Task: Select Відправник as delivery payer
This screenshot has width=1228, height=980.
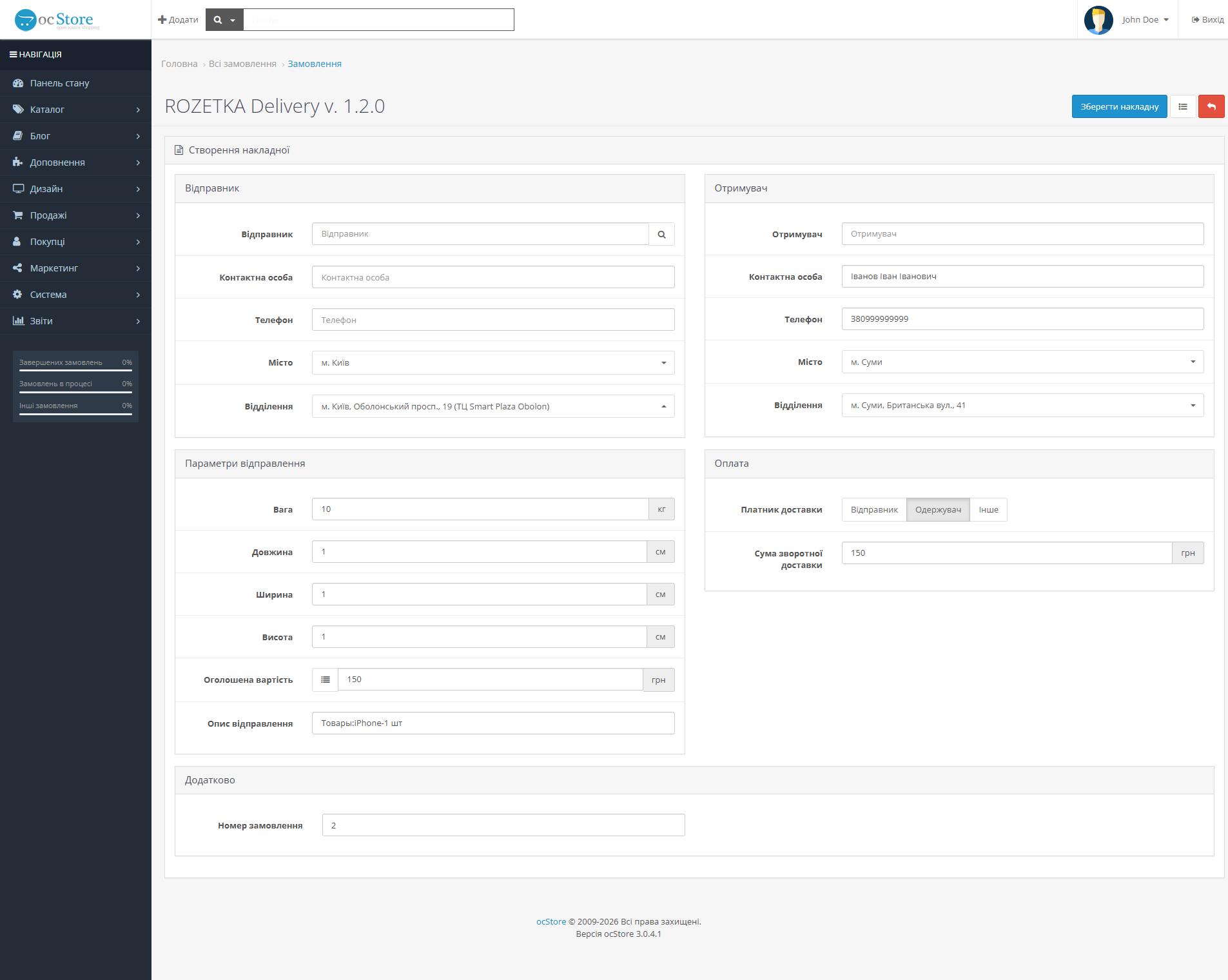Action: pos(874,509)
